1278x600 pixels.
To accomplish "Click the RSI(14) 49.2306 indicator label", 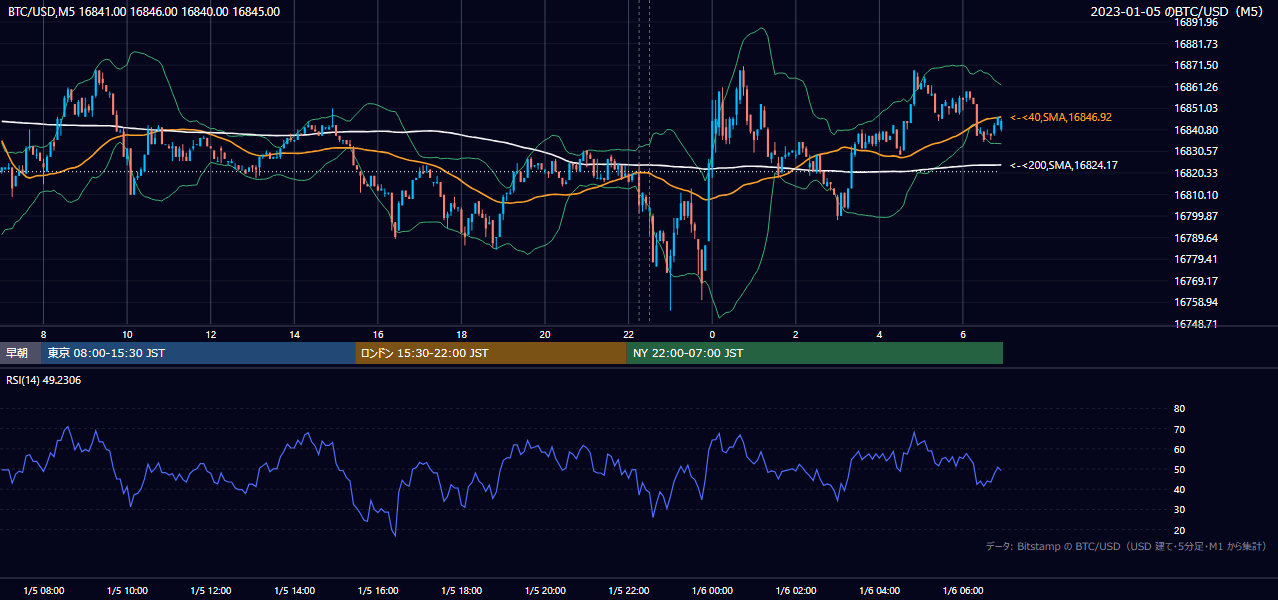I will [x=45, y=379].
